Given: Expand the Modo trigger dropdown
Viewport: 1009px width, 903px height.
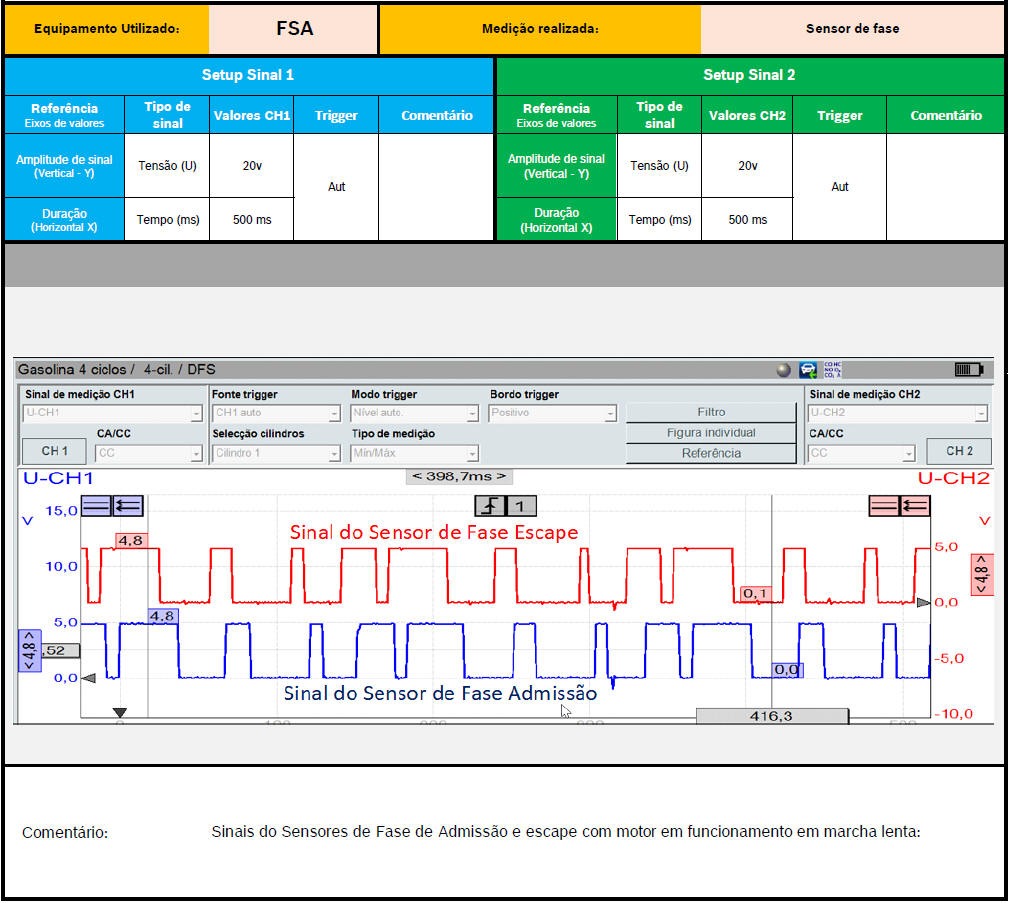Looking at the screenshot, I should (x=414, y=413).
